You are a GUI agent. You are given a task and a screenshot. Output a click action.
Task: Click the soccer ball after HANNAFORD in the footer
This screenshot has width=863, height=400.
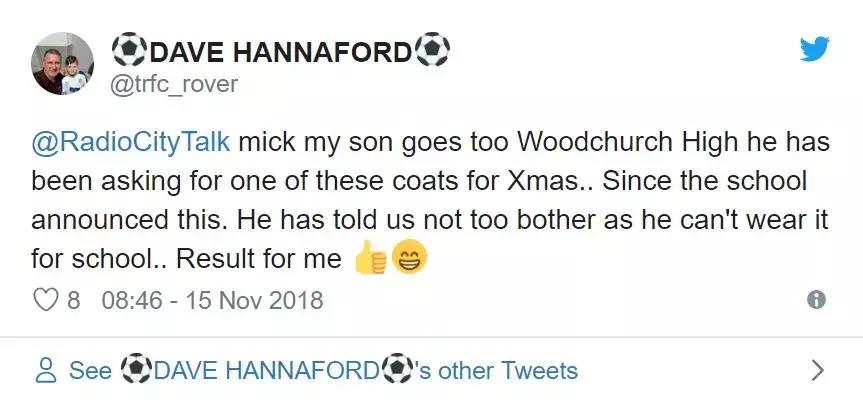[398, 371]
